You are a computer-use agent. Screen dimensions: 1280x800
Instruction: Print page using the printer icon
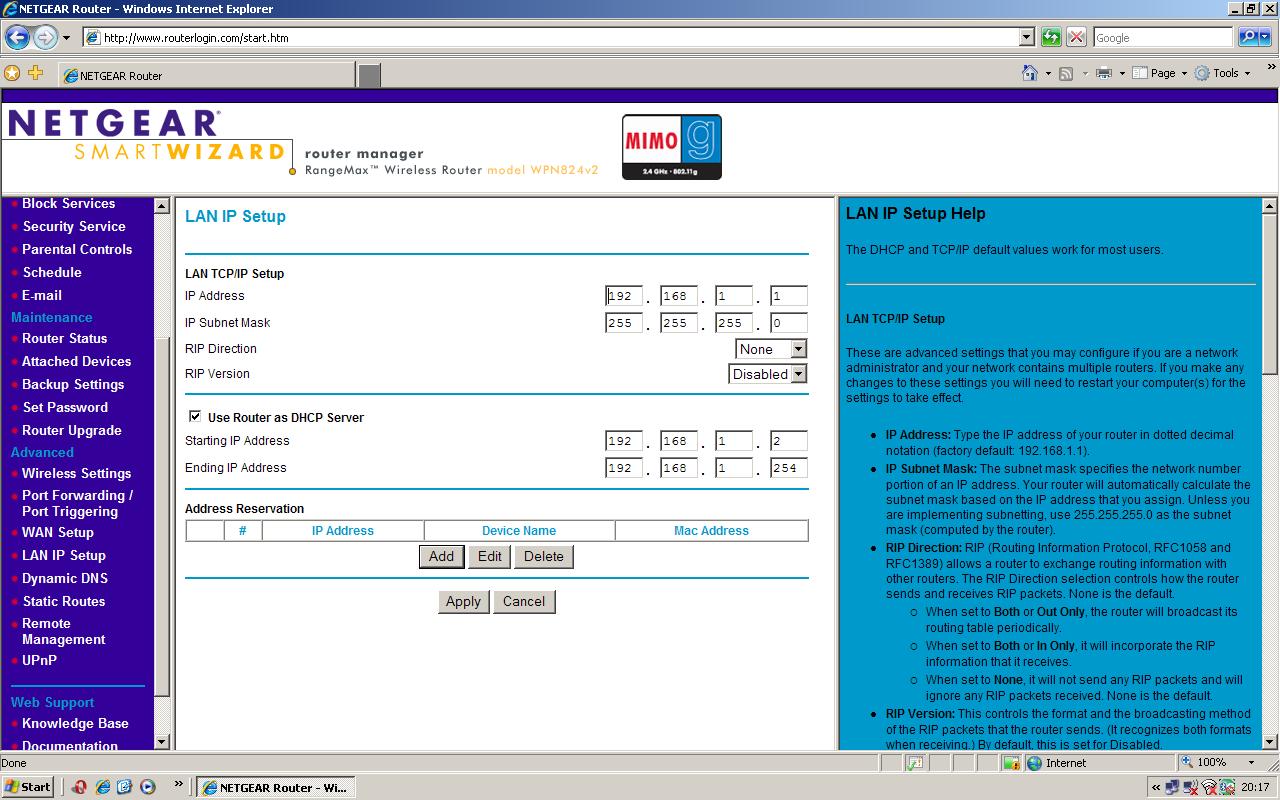pyautogui.click(x=1103, y=73)
